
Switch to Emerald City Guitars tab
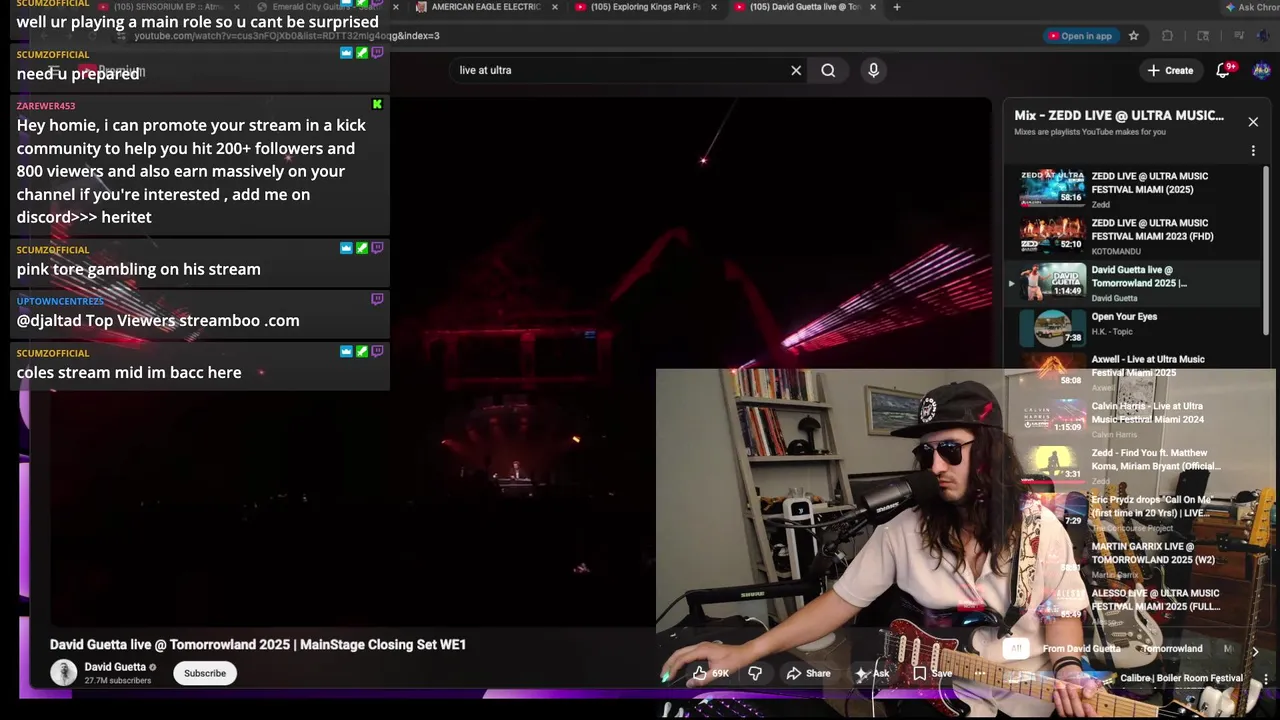[x=318, y=7]
